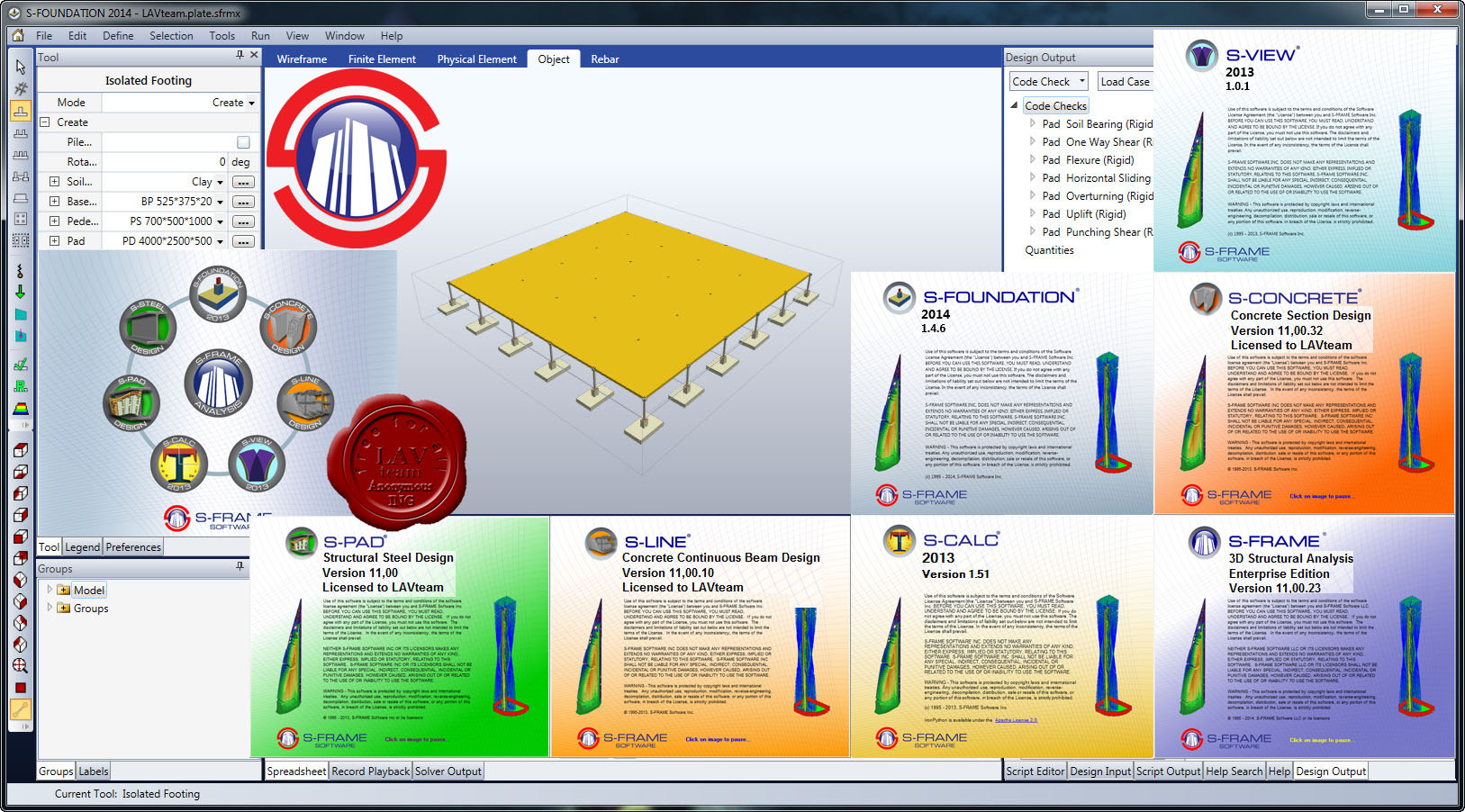Screen dimensions: 1465x812
Task: Click the zoom extents magnifier icon
Action: (x=20, y=666)
